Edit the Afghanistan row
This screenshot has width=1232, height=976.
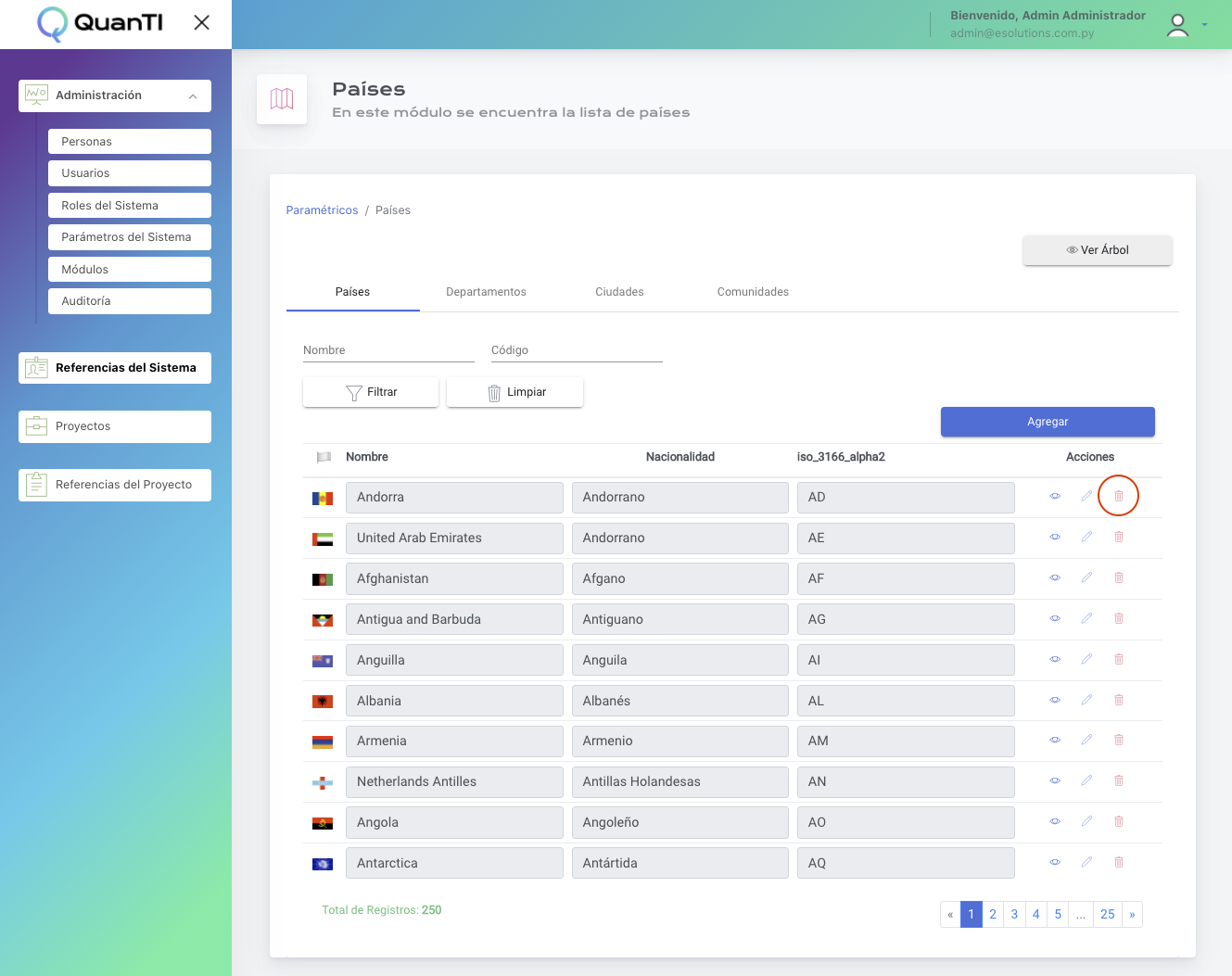pos(1086,578)
